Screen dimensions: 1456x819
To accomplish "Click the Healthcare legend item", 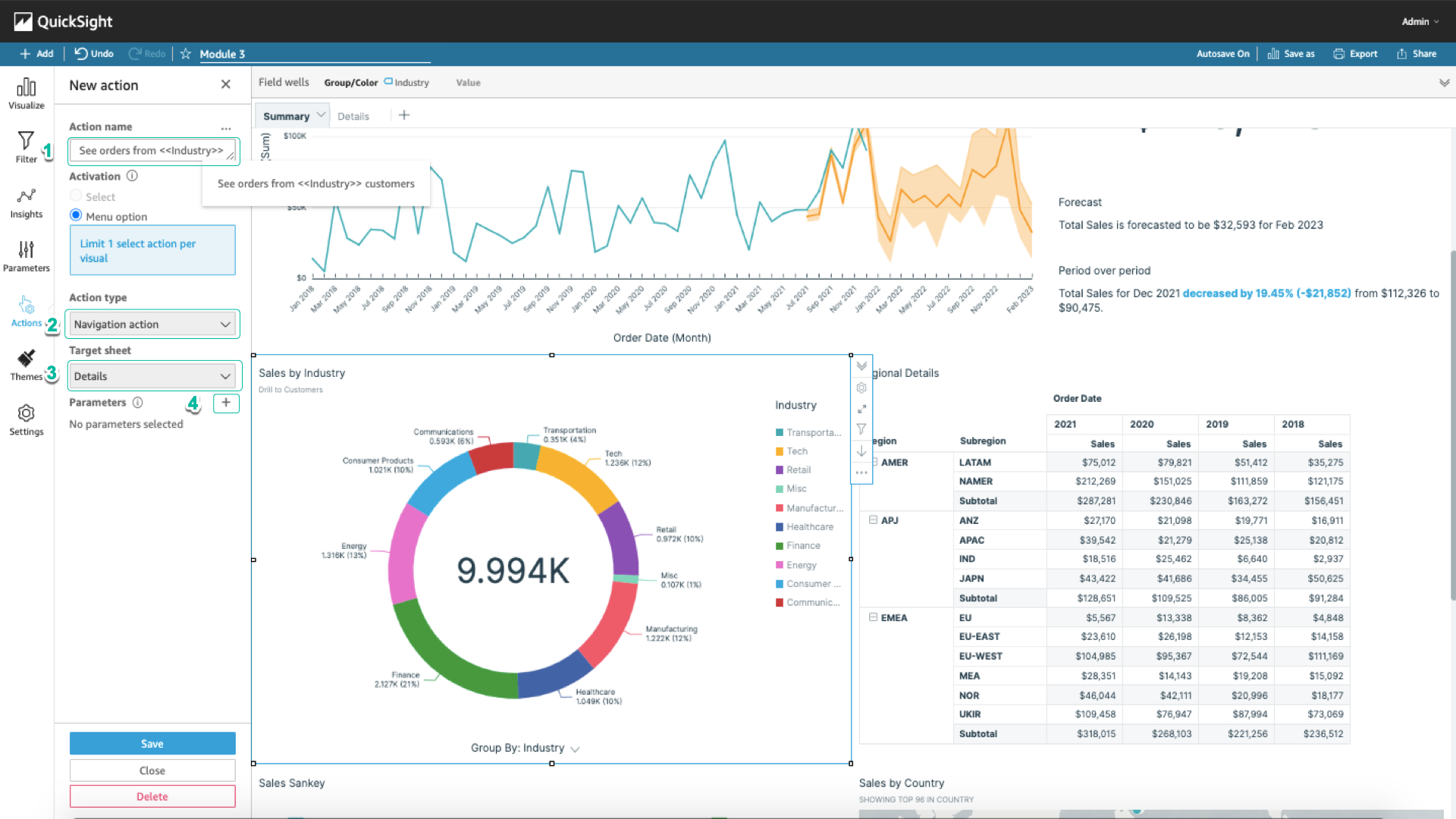I will [805, 527].
